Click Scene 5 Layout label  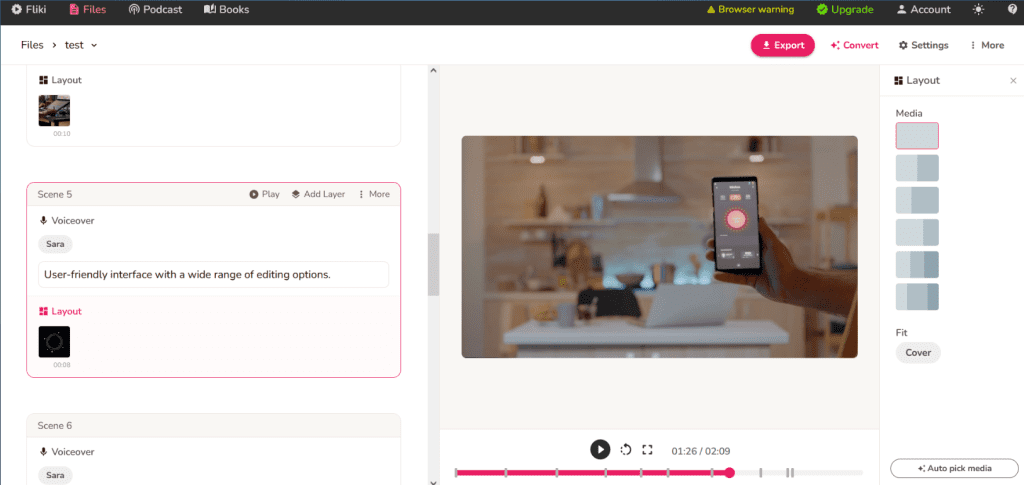coord(60,311)
